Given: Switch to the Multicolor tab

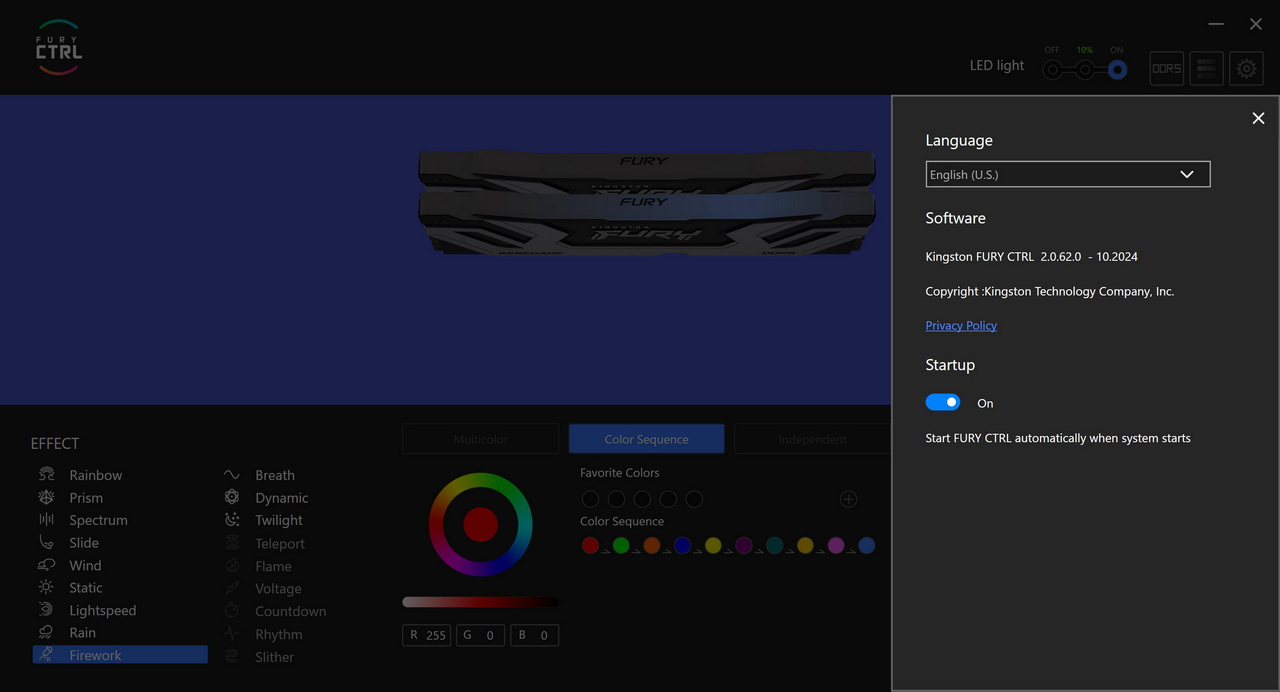Looking at the screenshot, I should pos(481,439).
